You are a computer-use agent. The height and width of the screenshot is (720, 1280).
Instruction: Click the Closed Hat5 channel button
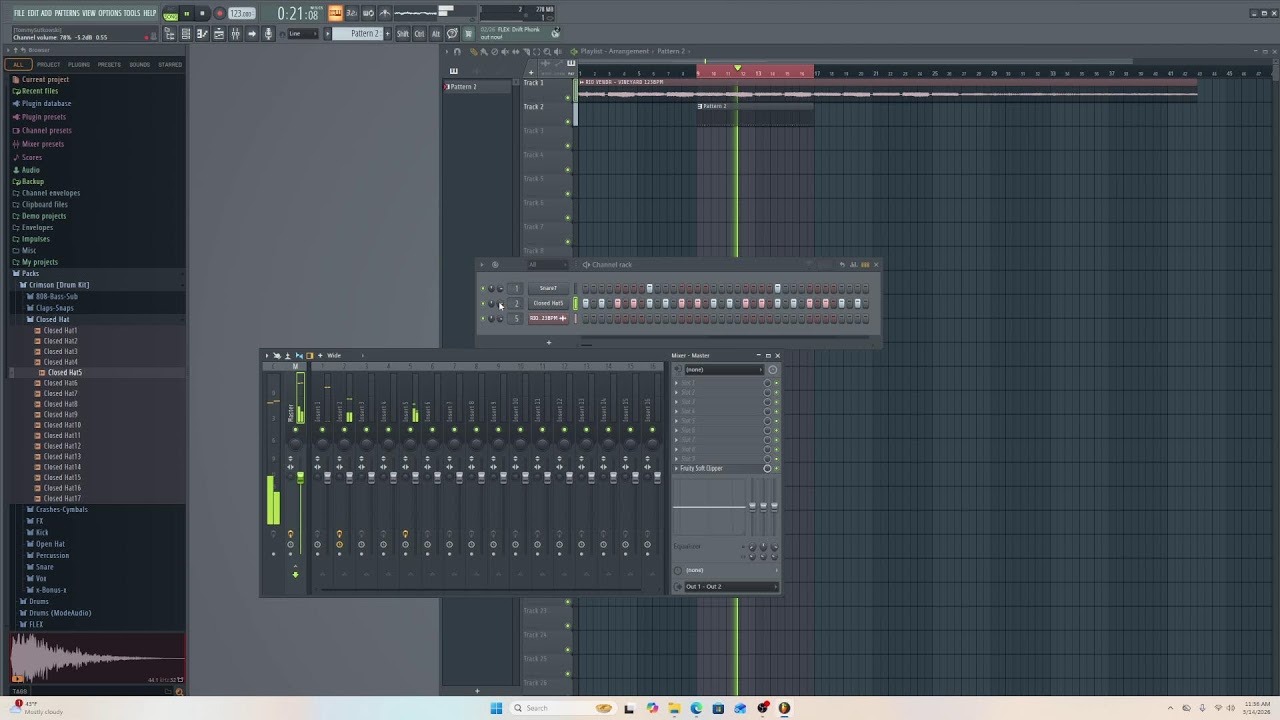(548, 303)
